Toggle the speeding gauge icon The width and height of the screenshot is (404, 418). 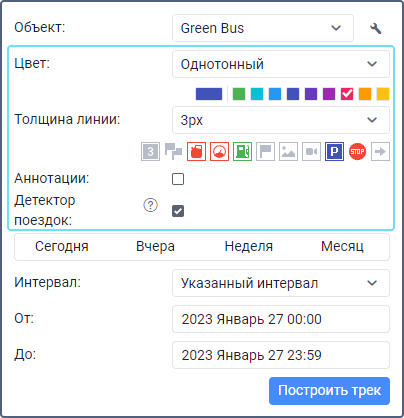[219, 152]
